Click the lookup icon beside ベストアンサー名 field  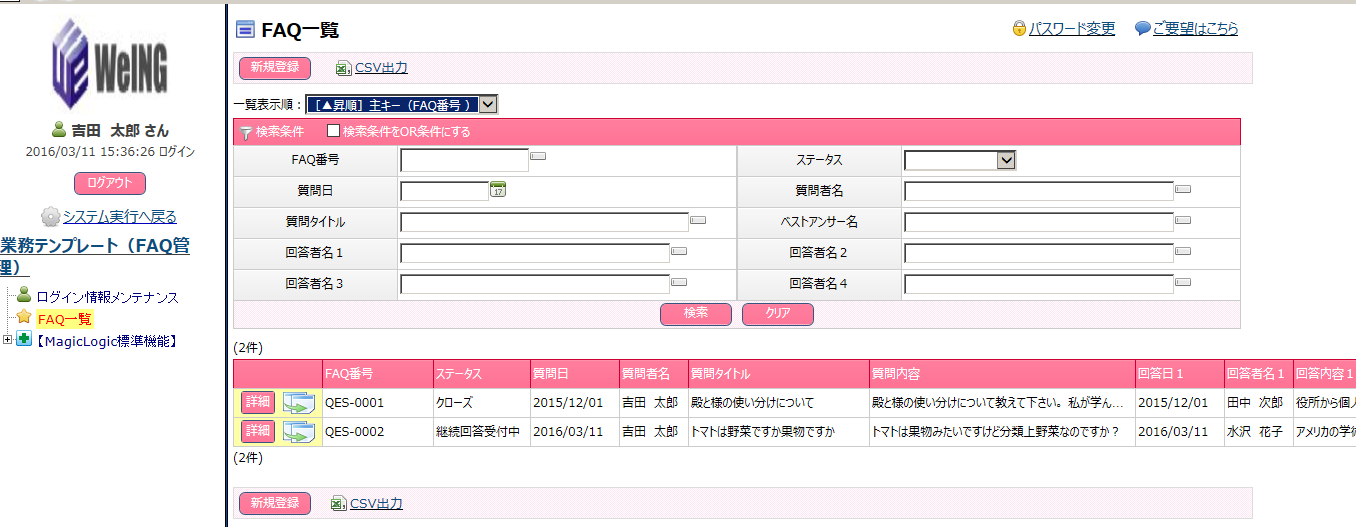1182,220
